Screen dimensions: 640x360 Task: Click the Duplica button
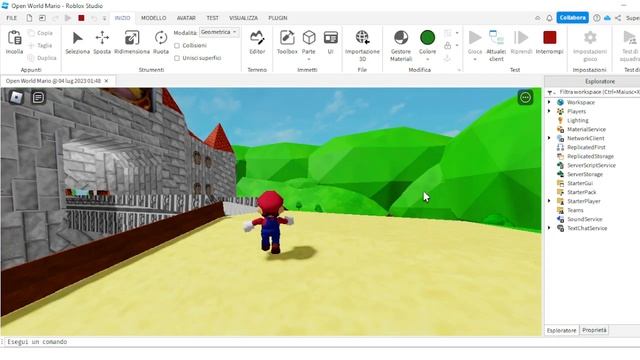[42, 58]
